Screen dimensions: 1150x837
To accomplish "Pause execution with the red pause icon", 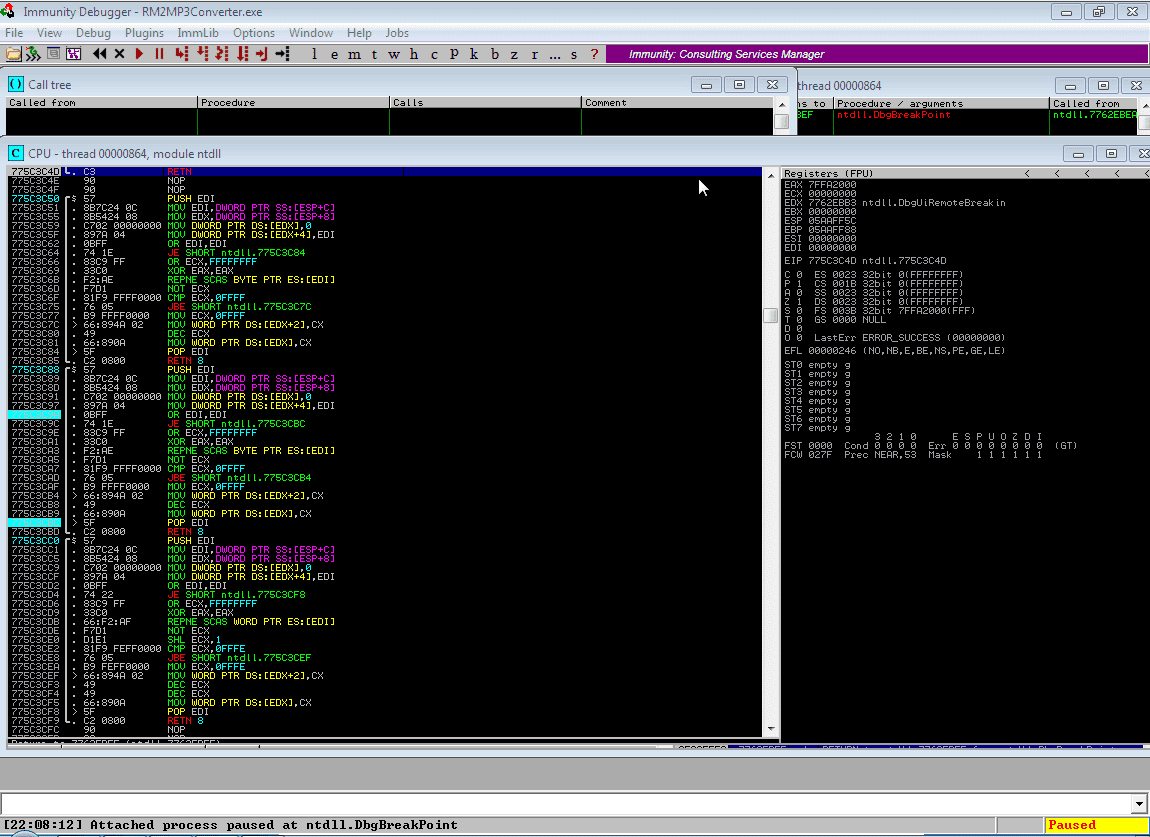I will 159,54.
